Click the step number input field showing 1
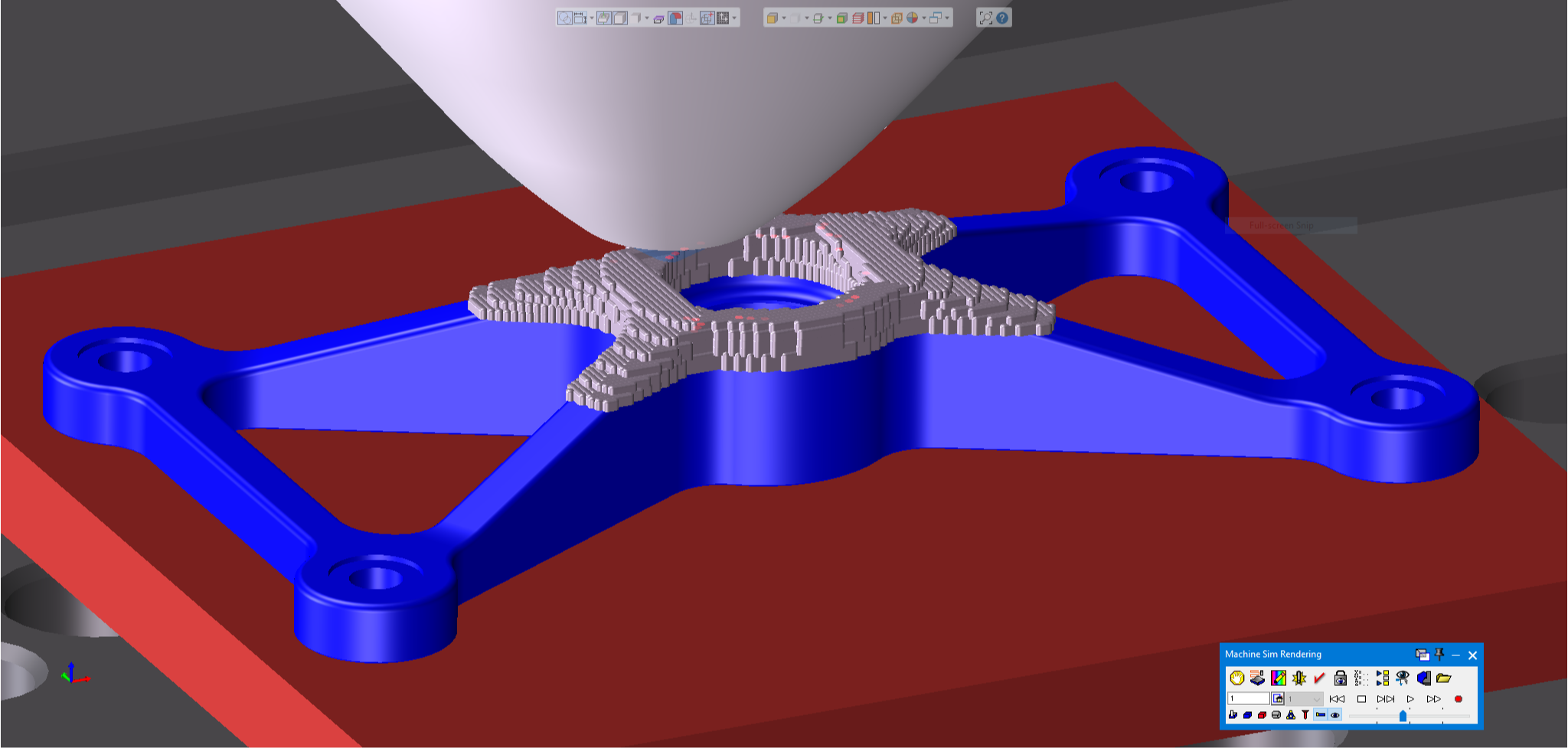 pyautogui.click(x=1249, y=698)
